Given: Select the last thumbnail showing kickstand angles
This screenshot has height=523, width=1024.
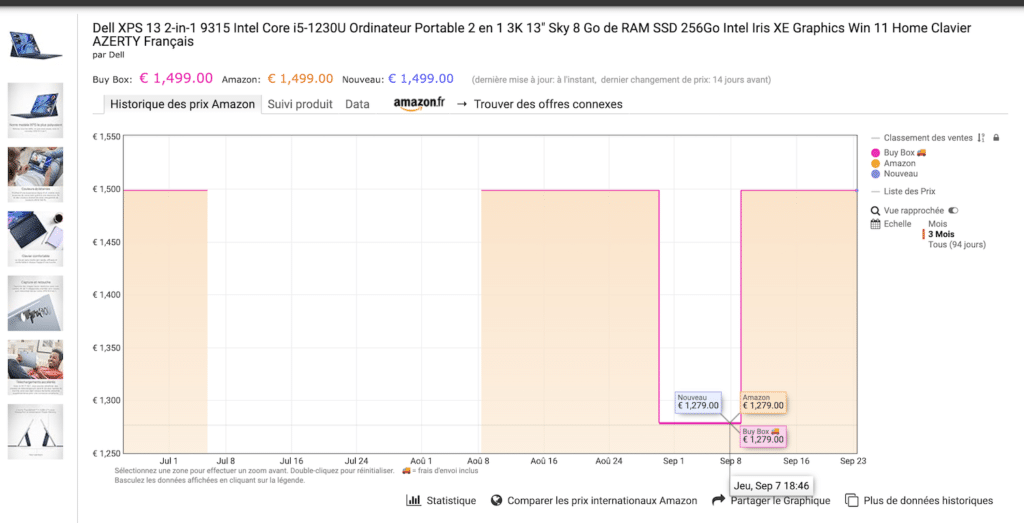Looking at the screenshot, I should (36, 432).
